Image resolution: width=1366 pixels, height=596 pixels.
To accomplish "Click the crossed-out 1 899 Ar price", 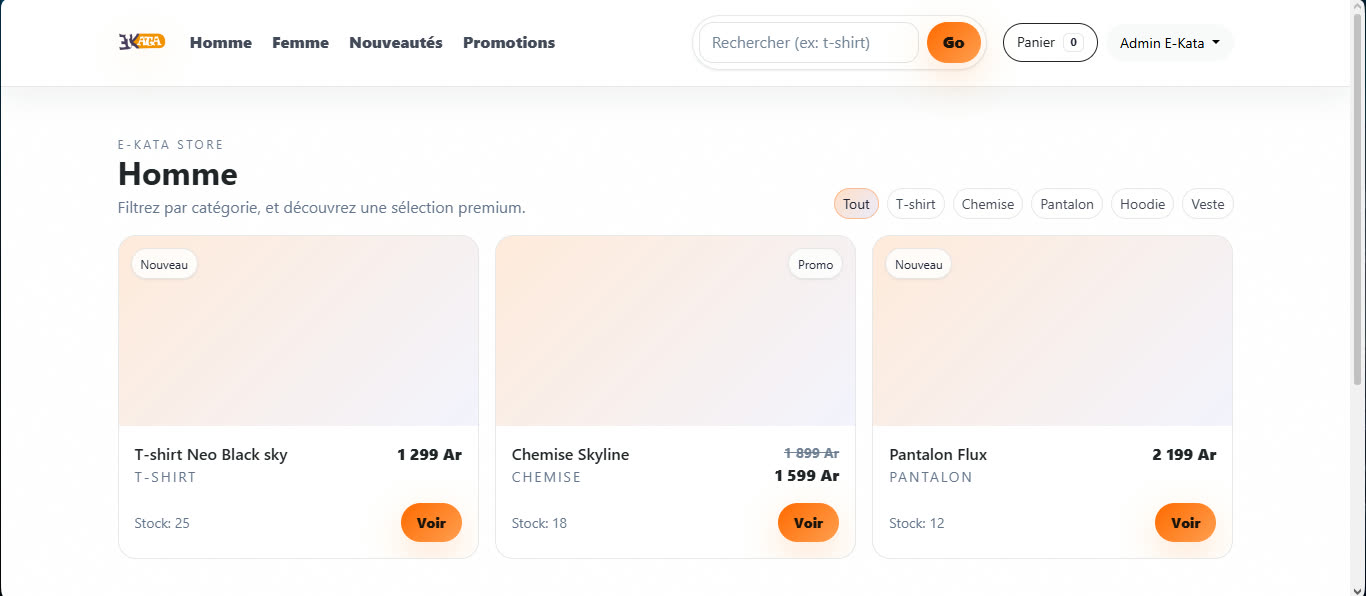I will pyautogui.click(x=812, y=453).
